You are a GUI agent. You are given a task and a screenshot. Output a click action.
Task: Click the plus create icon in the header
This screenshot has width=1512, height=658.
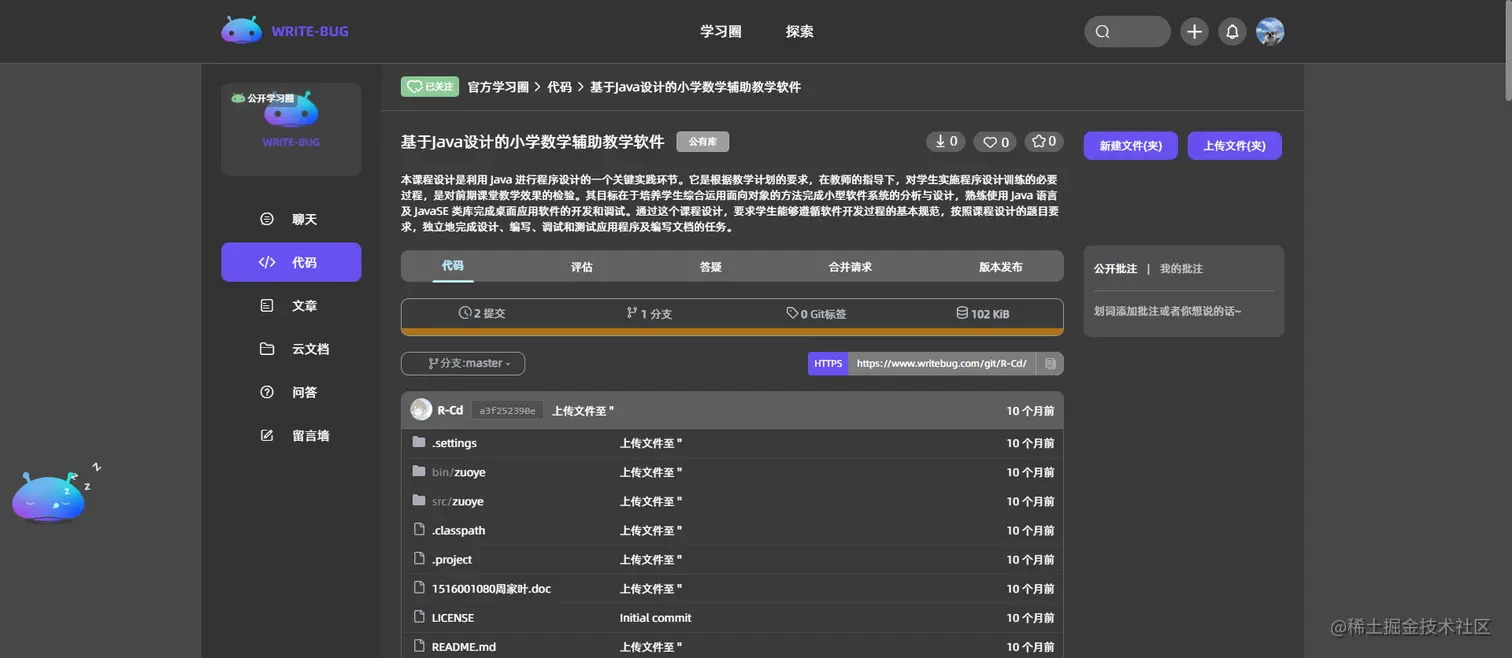(1194, 32)
